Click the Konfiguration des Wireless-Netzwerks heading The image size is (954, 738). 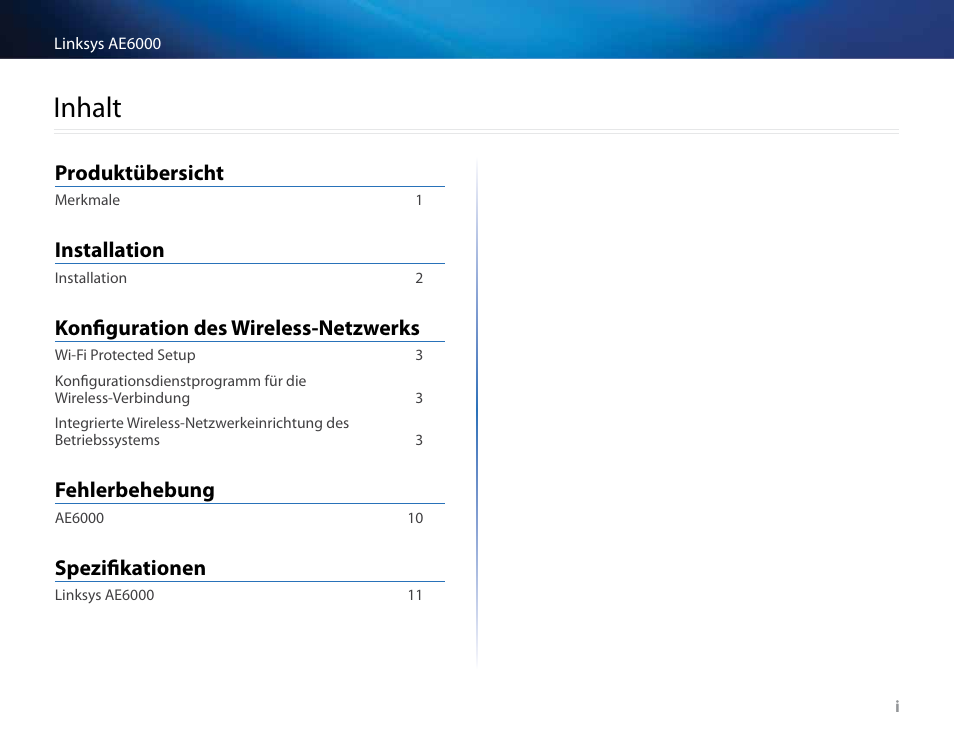(237, 328)
